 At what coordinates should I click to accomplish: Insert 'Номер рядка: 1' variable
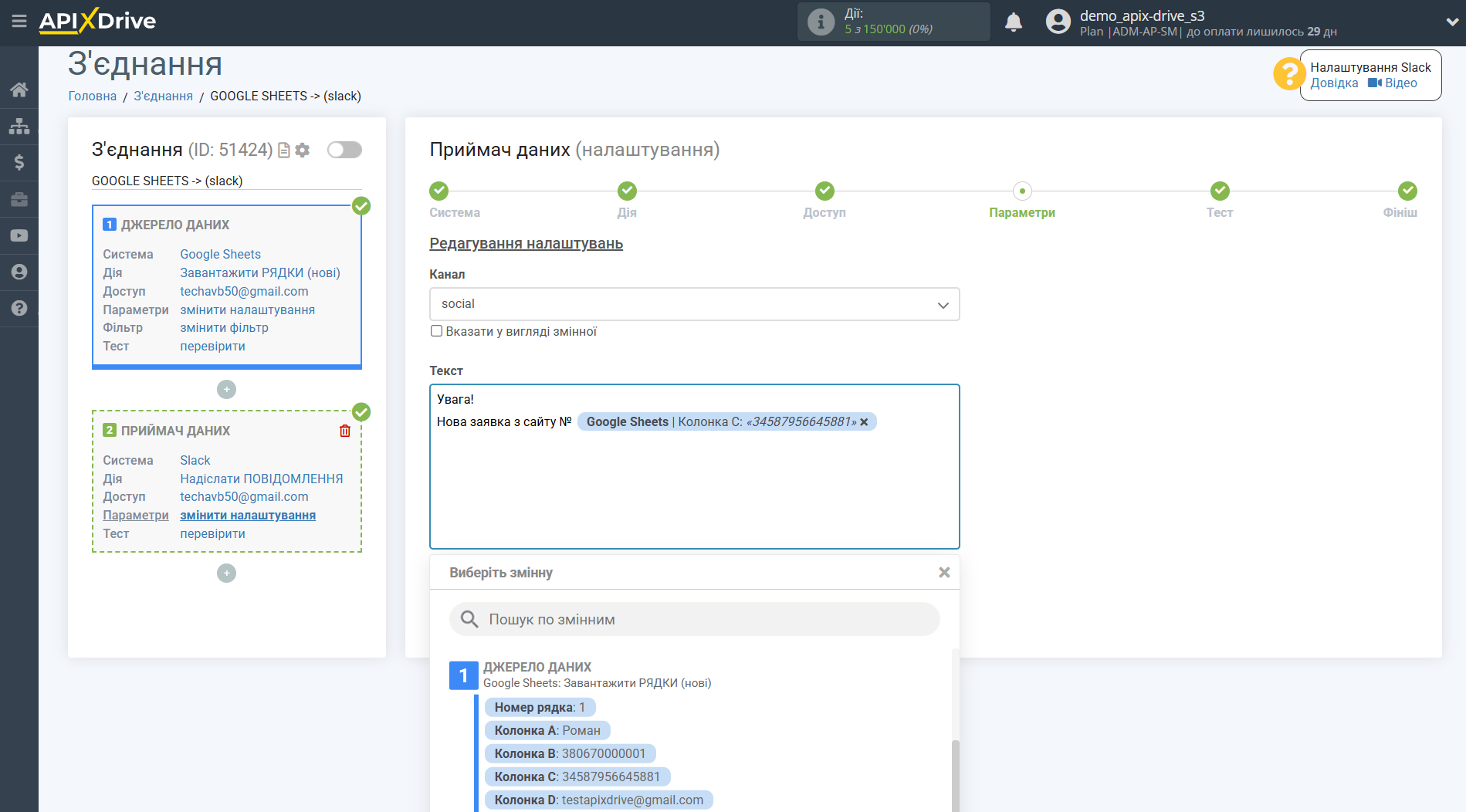540,707
